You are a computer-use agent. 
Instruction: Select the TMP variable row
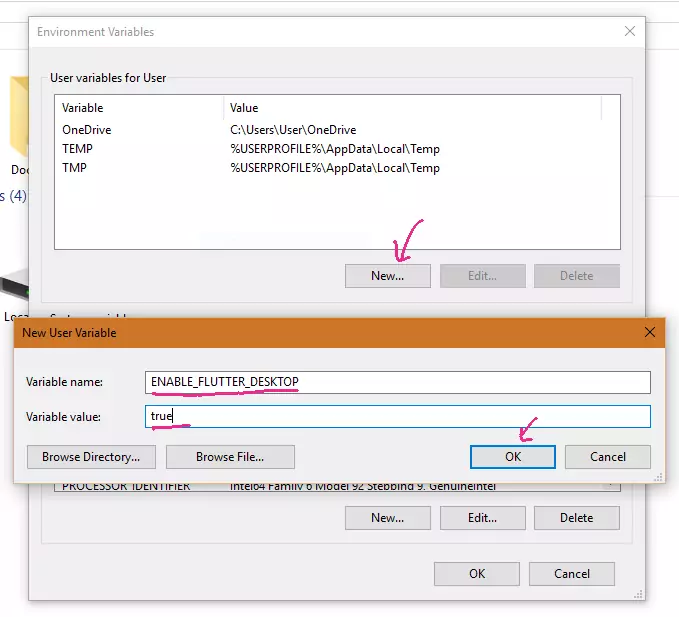337,168
